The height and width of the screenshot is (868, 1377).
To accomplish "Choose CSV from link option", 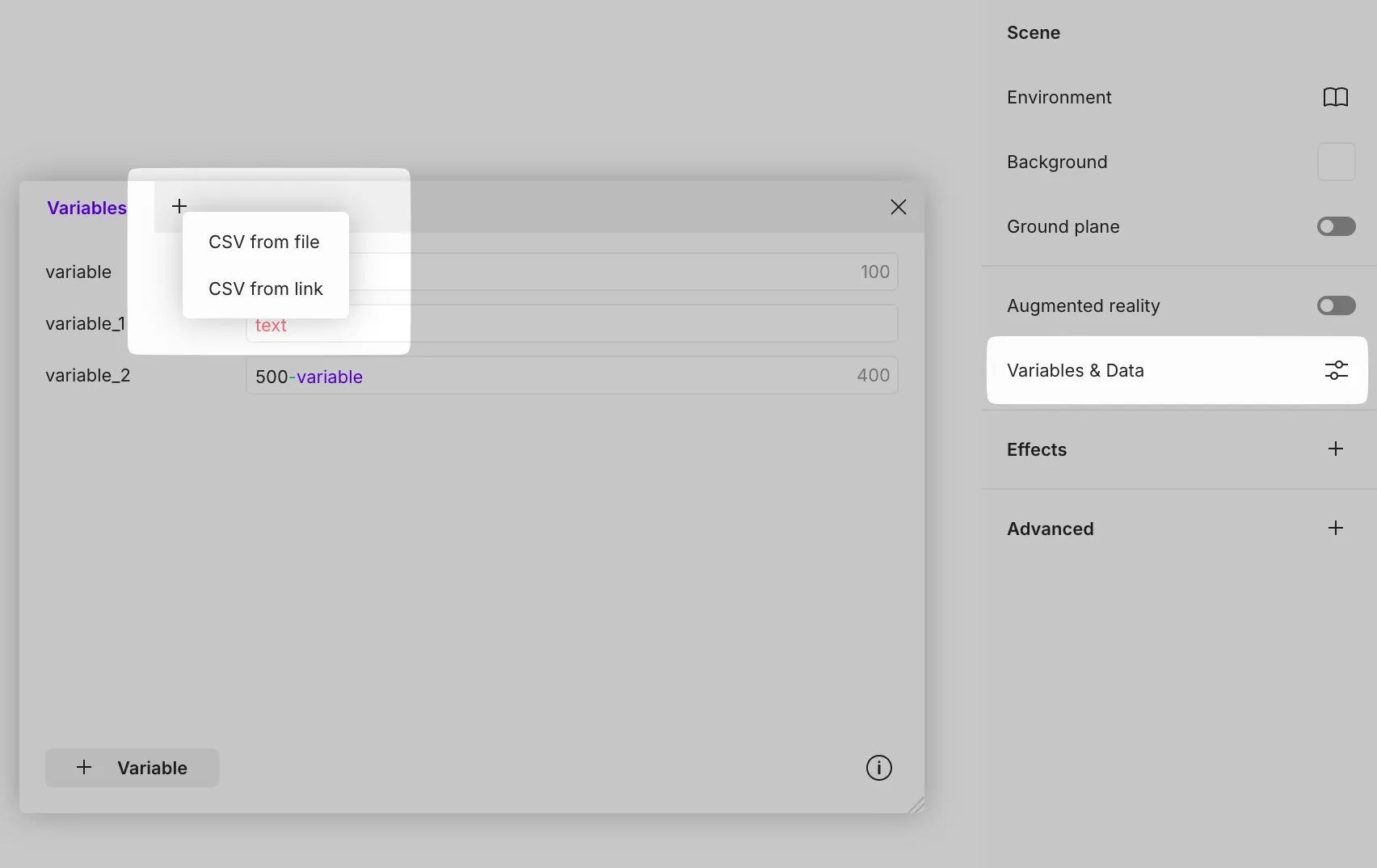I will coord(266,289).
